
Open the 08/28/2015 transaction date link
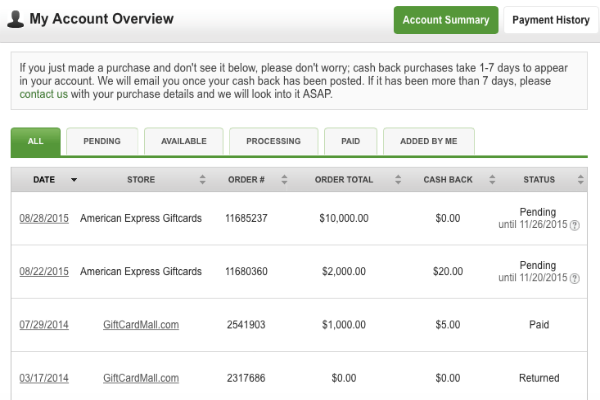click(x=44, y=218)
